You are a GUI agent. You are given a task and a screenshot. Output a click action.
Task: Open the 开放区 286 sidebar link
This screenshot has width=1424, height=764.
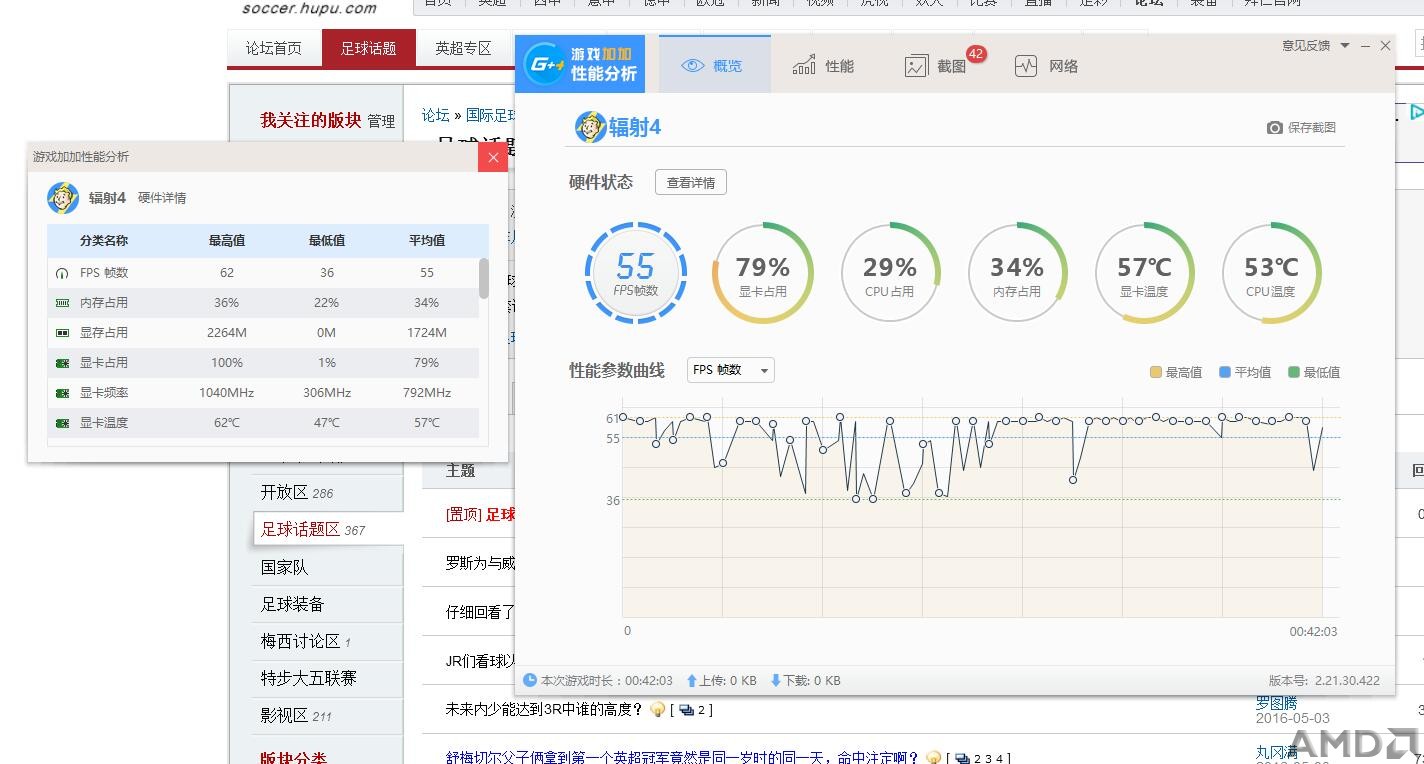coord(297,492)
